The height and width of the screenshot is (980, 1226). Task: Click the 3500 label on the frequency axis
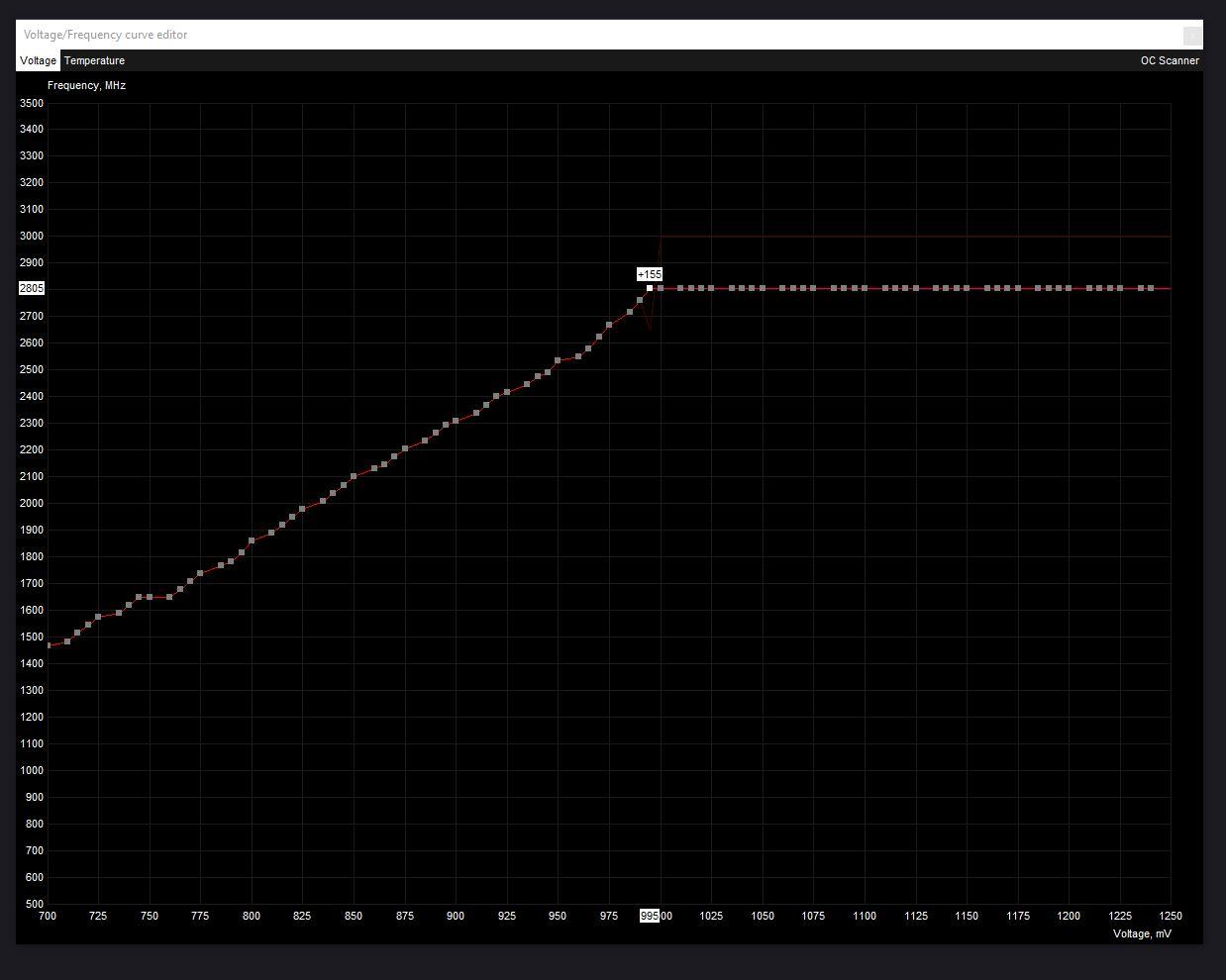pyautogui.click(x=31, y=103)
